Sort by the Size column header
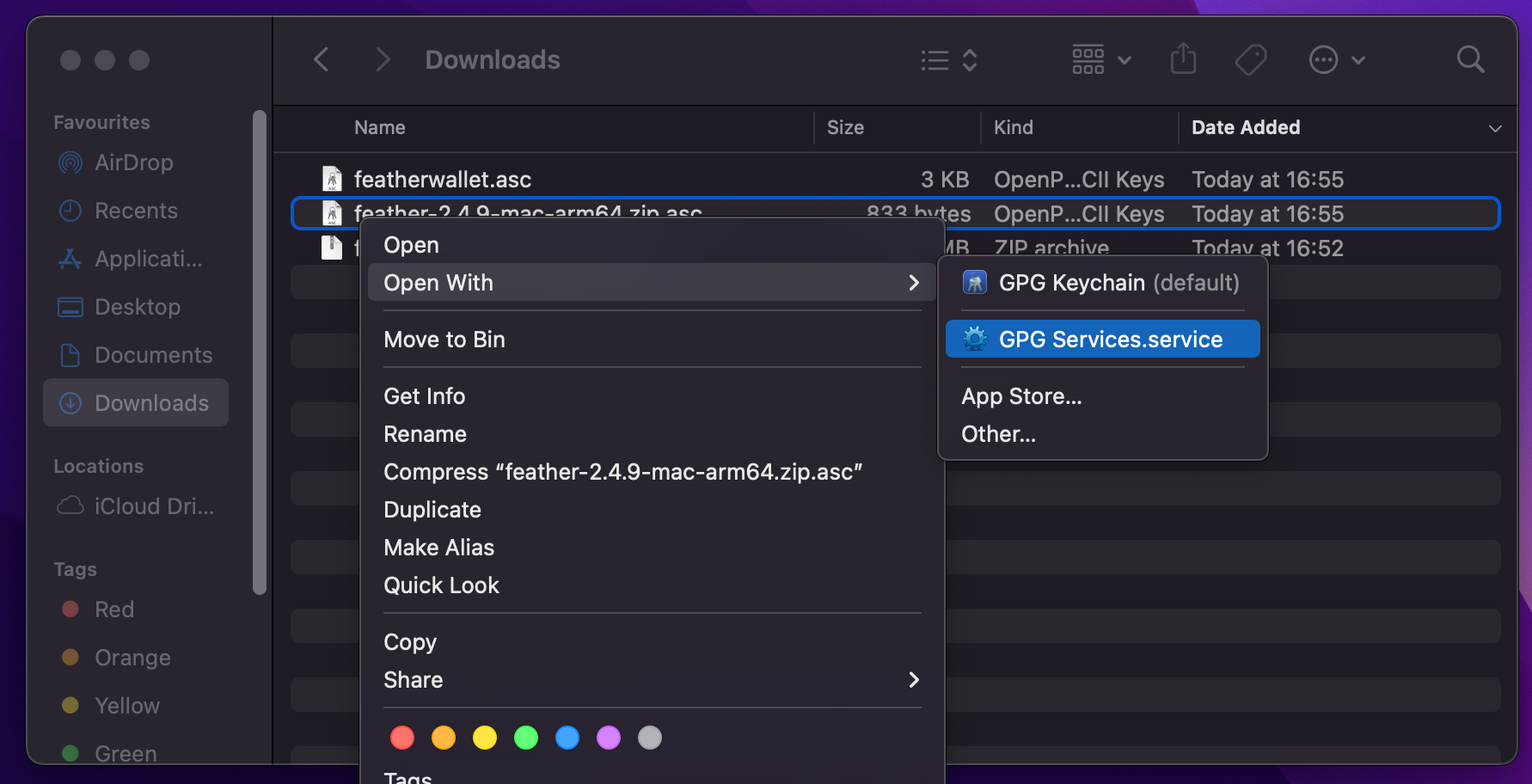Screen dimensions: 1532x784 tap(845, 127)
